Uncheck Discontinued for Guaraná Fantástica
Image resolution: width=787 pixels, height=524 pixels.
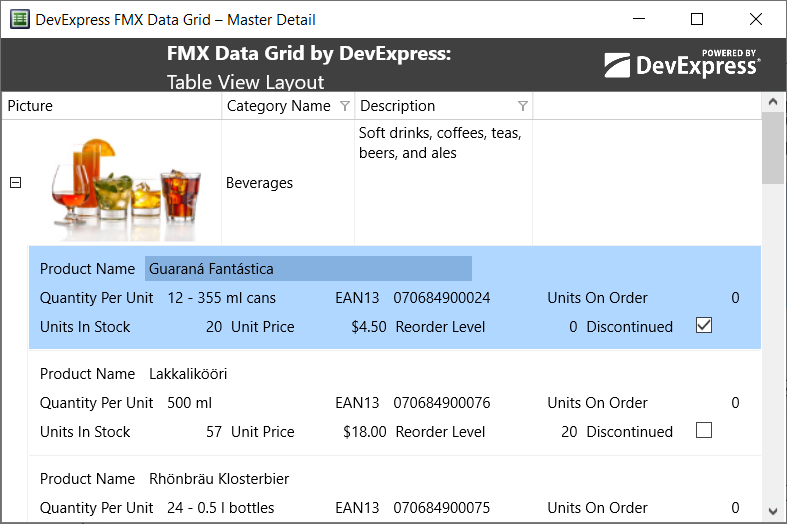click(704, 325)
